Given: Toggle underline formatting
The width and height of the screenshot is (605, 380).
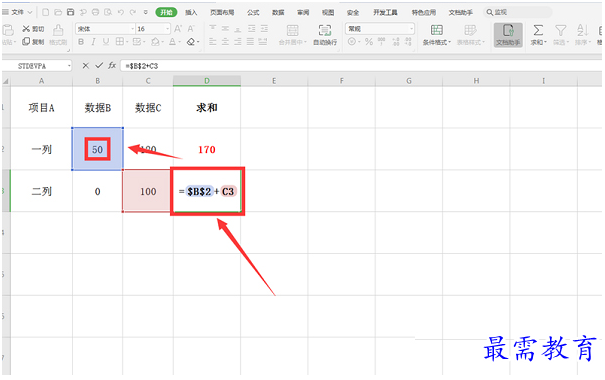Looking at the screenshot, I should pos(106,42).
